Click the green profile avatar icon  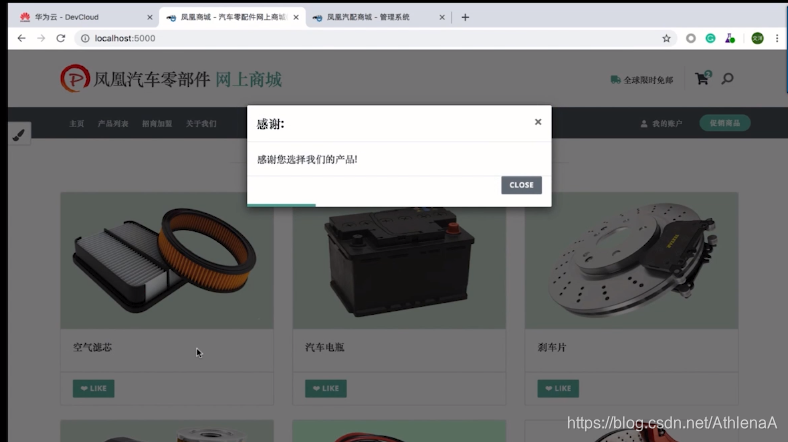click(x=757, y=38)
